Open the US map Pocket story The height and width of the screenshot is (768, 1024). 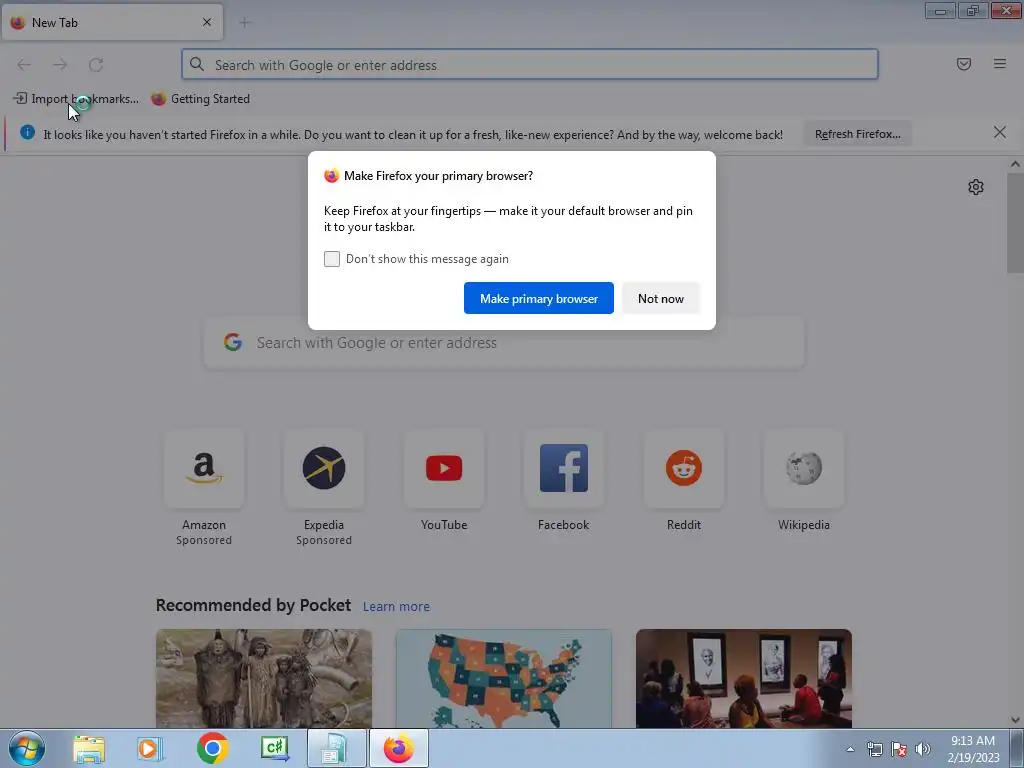point(504,679)
